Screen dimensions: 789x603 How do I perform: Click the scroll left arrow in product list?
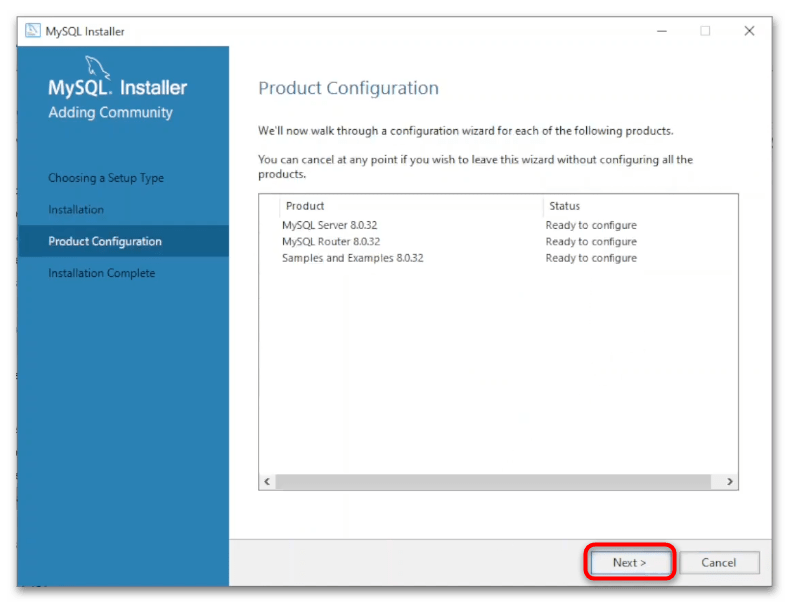(267, 482)
